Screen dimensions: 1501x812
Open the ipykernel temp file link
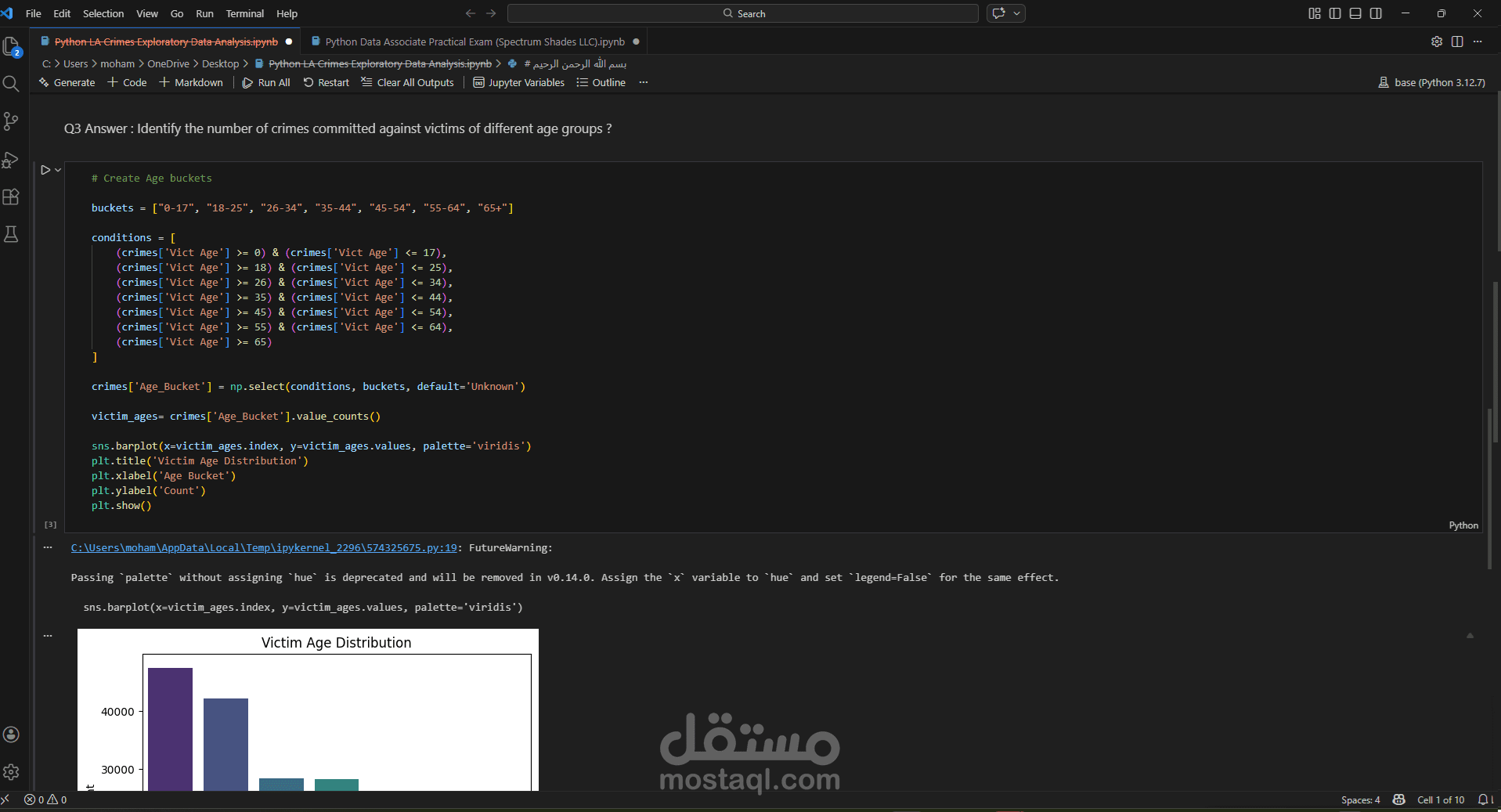[264, 548]
